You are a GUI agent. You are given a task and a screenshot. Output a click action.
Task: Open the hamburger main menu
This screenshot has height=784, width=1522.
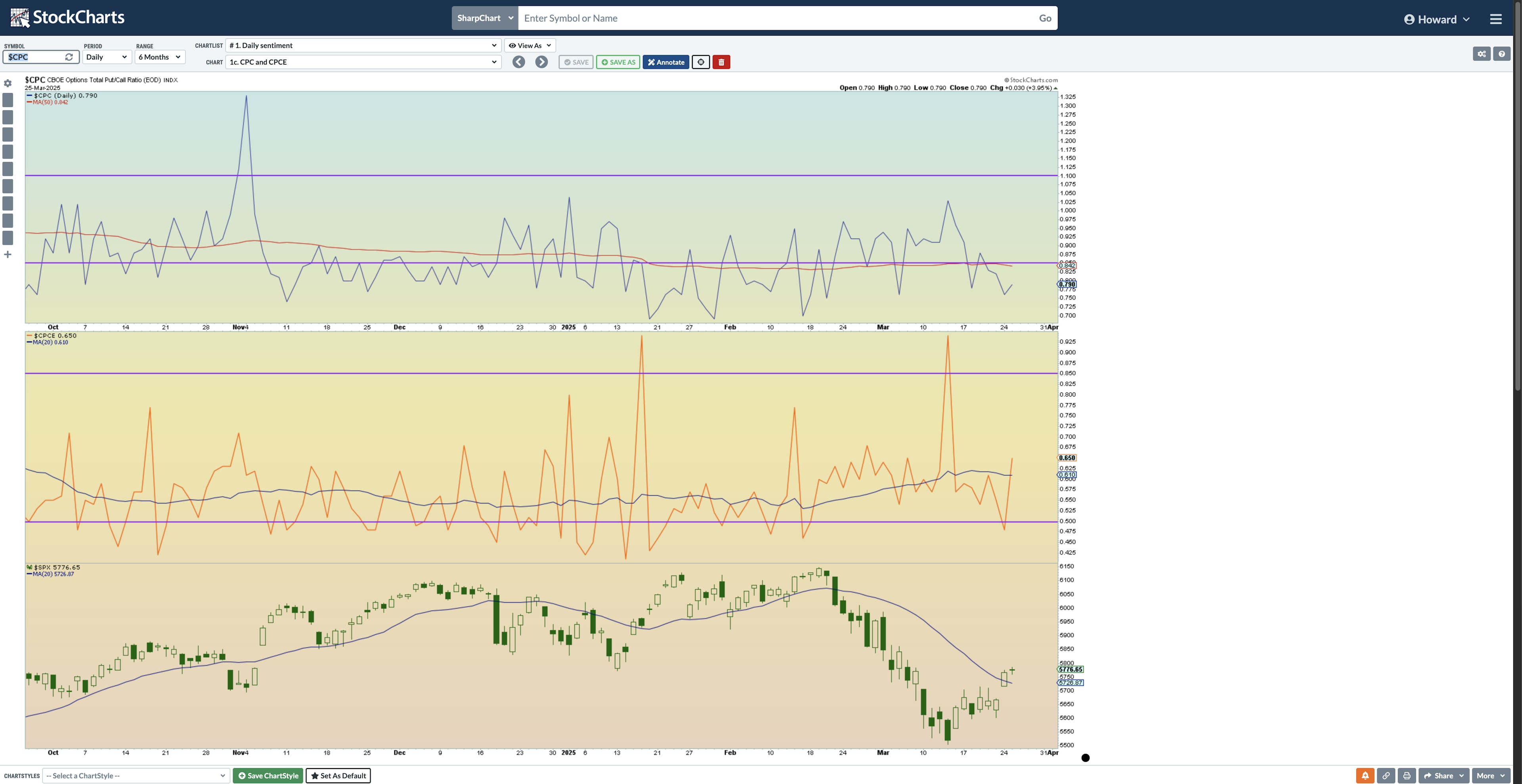point(1495,19)
